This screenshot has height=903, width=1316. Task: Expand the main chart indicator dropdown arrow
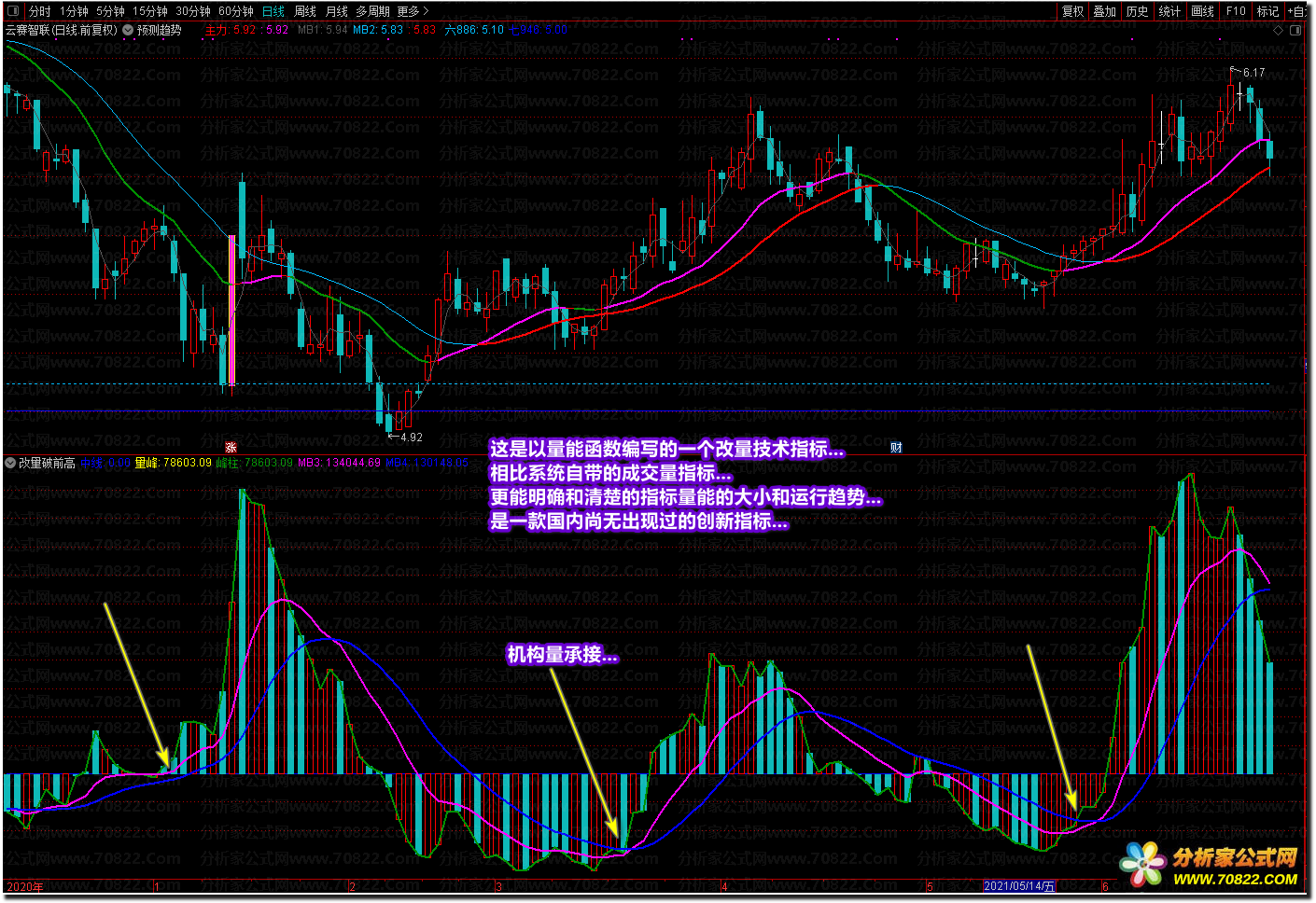pos(128,30)
